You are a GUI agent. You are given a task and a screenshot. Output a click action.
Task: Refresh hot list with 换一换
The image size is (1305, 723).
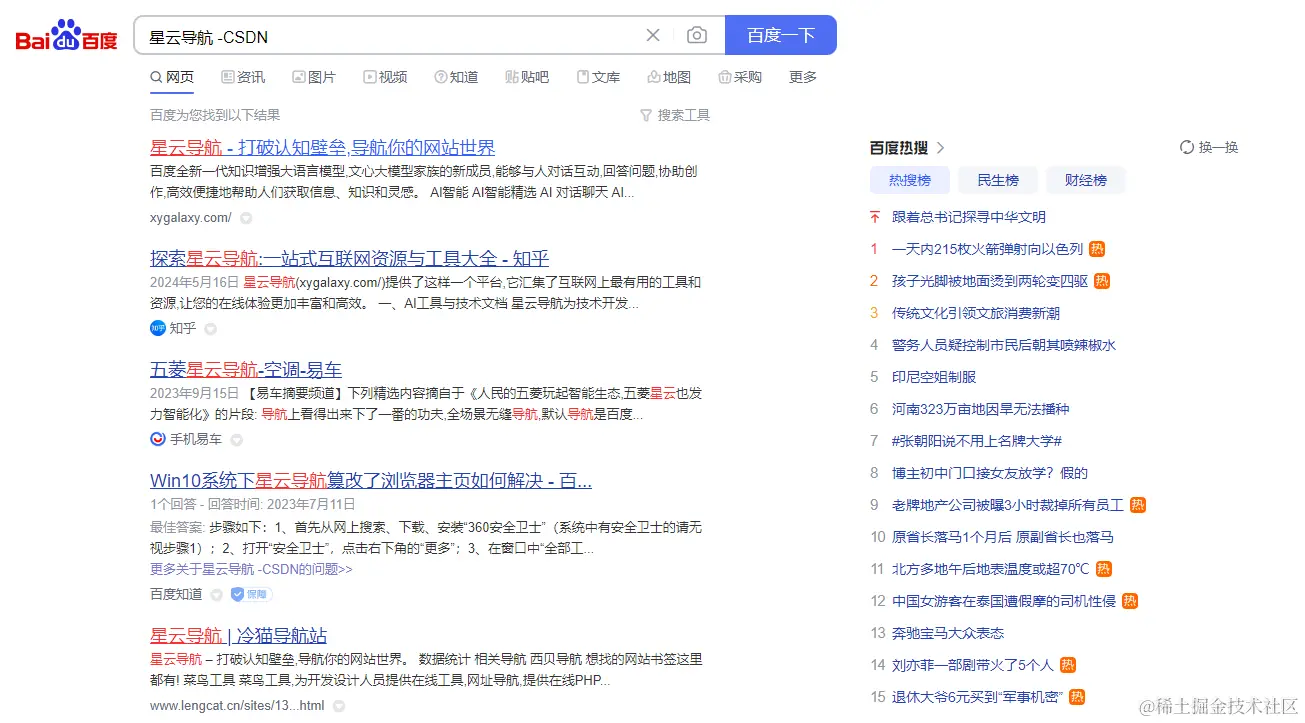(1209, 148)
